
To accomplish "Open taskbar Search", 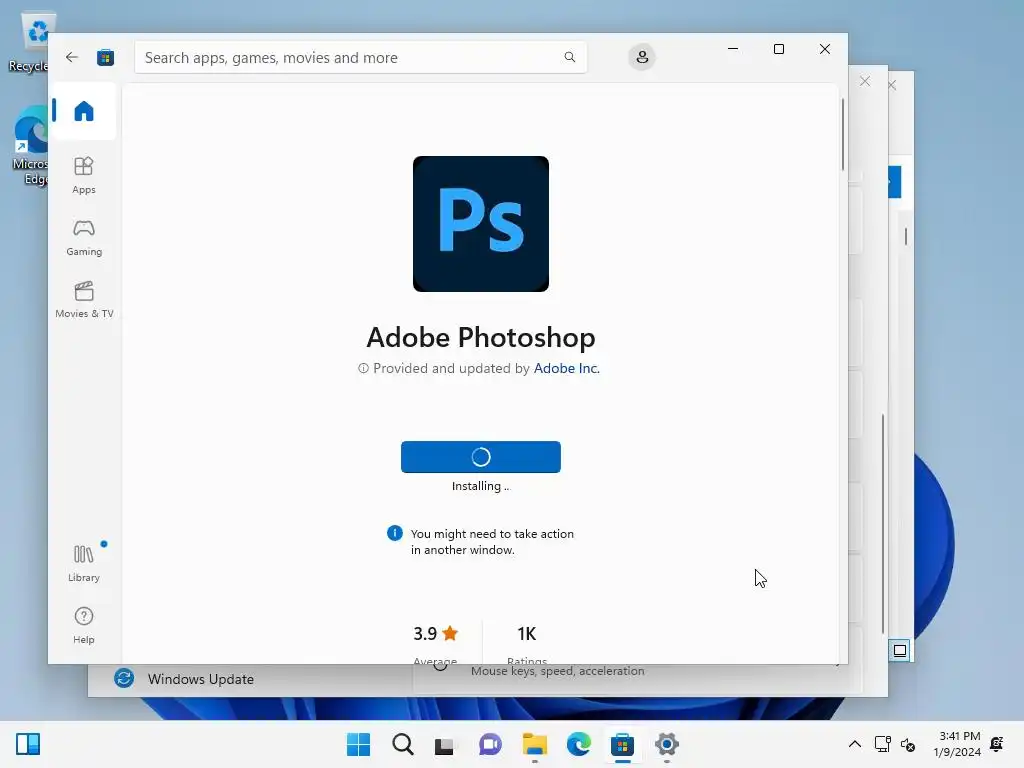I will (x=402, y=744).
